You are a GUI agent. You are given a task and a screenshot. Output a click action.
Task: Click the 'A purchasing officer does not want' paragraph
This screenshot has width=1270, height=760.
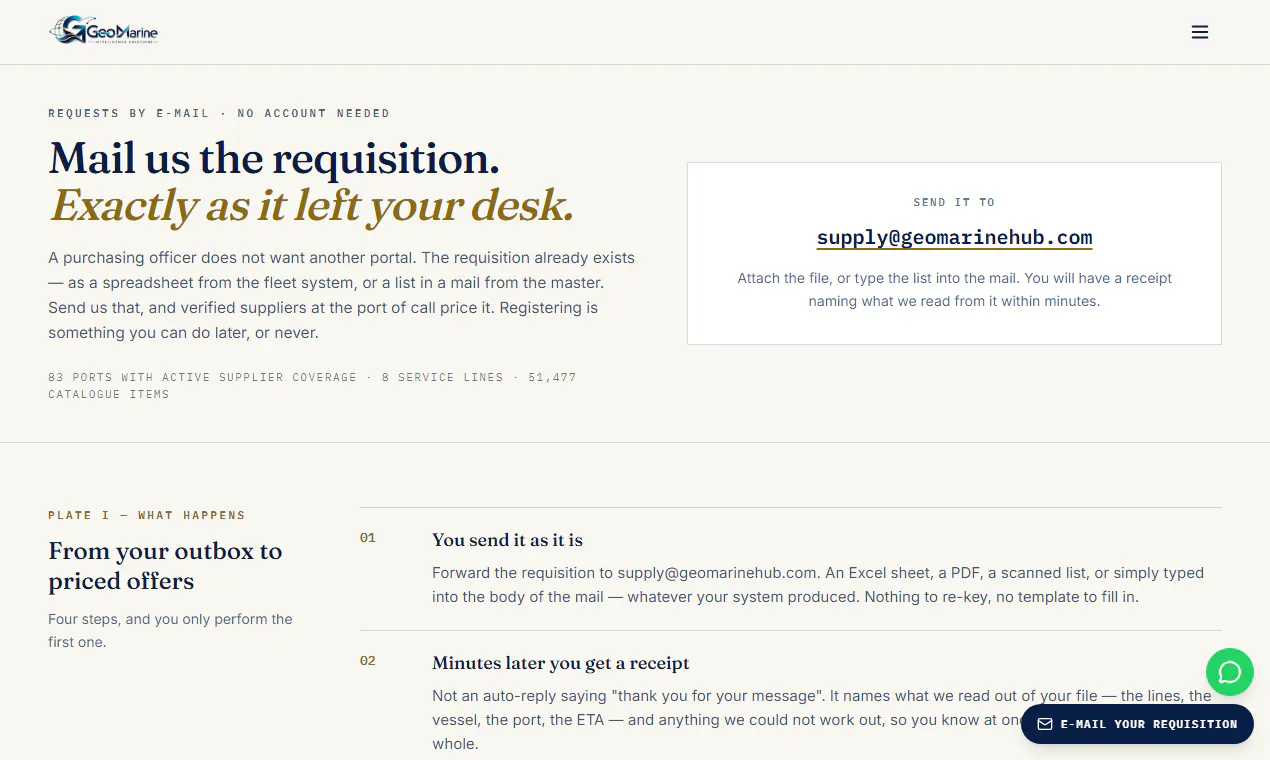(342, 295)
